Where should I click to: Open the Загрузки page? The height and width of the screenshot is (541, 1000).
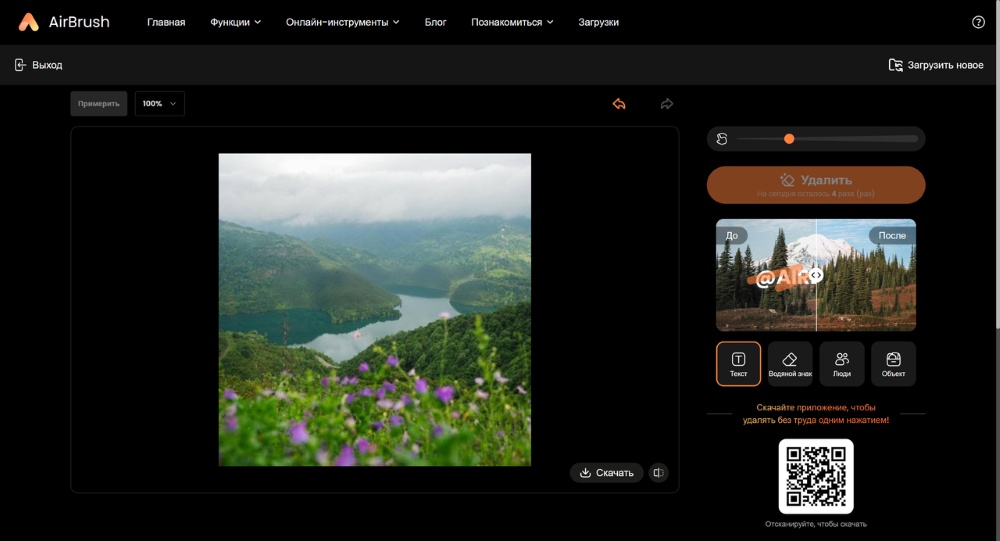598,22
